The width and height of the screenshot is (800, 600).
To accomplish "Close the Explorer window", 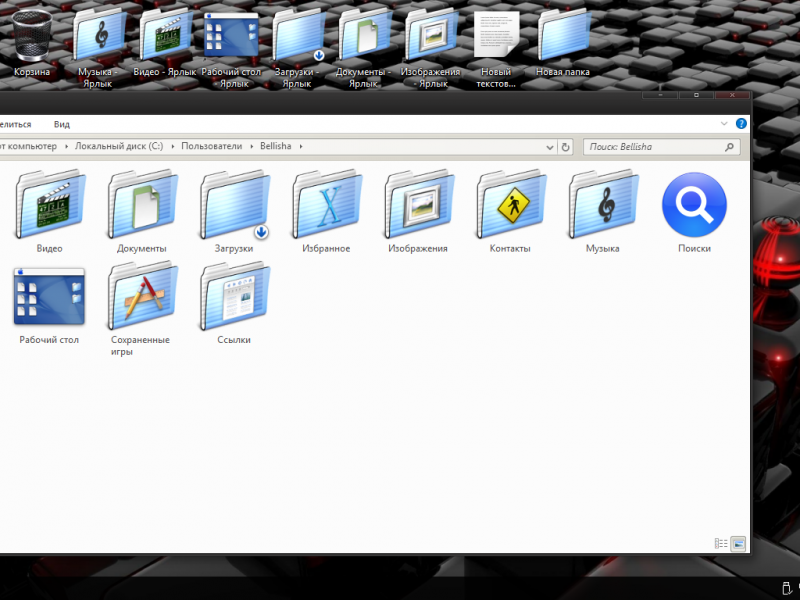I will (732, 95).
